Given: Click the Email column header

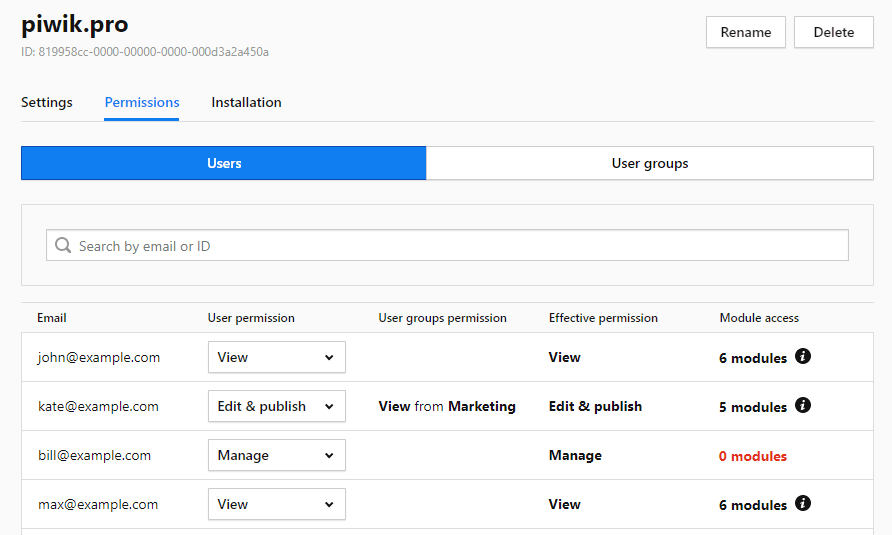Looking at the screenshot, I should pos(52,318).
